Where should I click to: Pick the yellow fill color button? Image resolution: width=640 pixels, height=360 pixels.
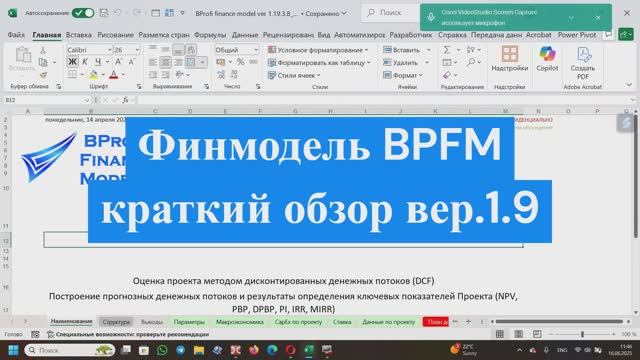pos(93,75)
